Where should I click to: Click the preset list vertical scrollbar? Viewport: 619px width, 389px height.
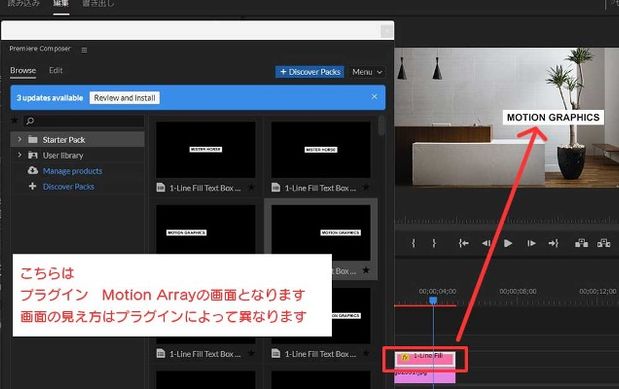(381, 125)
